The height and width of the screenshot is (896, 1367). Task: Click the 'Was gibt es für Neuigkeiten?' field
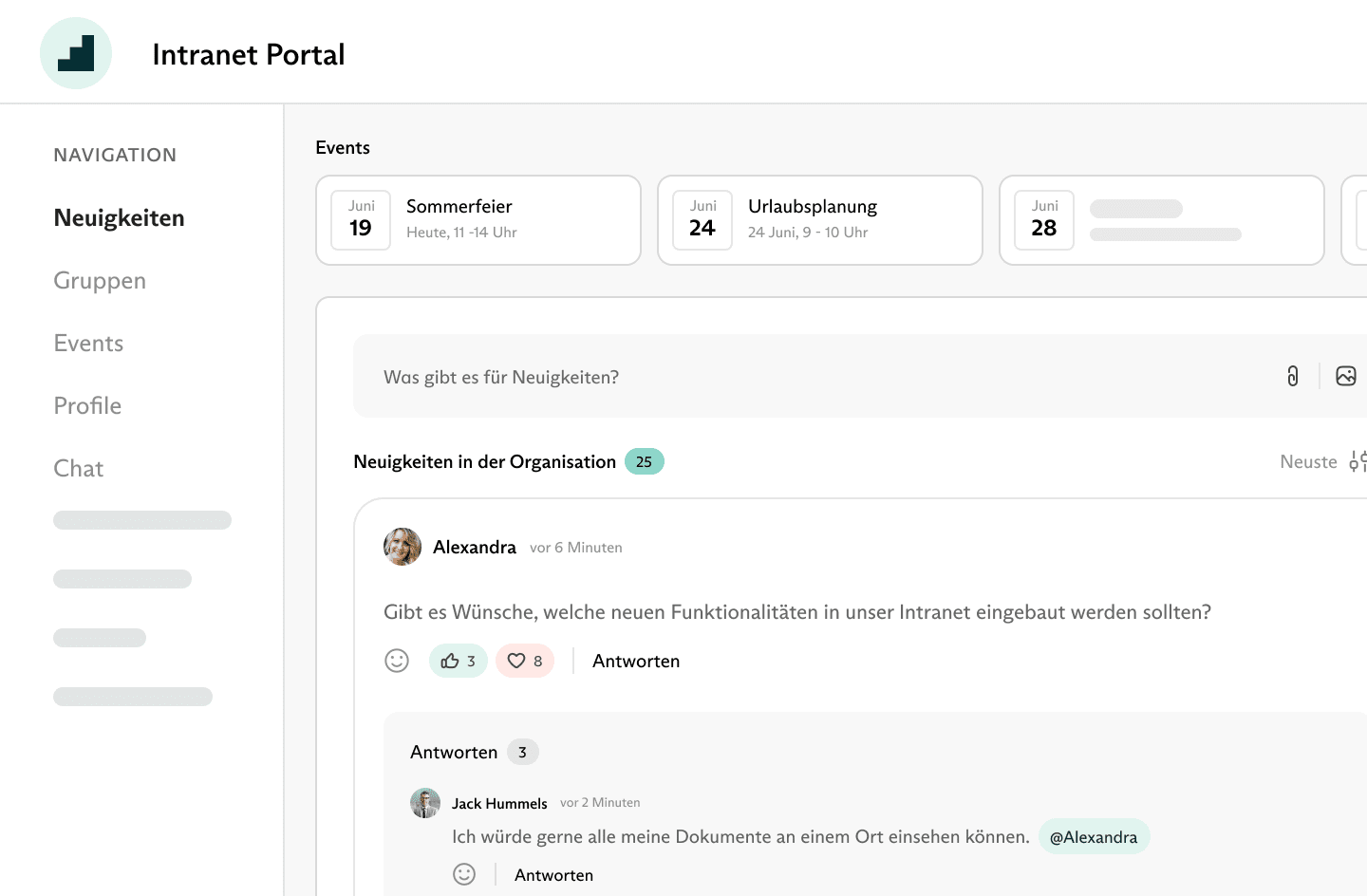(807, 377)
